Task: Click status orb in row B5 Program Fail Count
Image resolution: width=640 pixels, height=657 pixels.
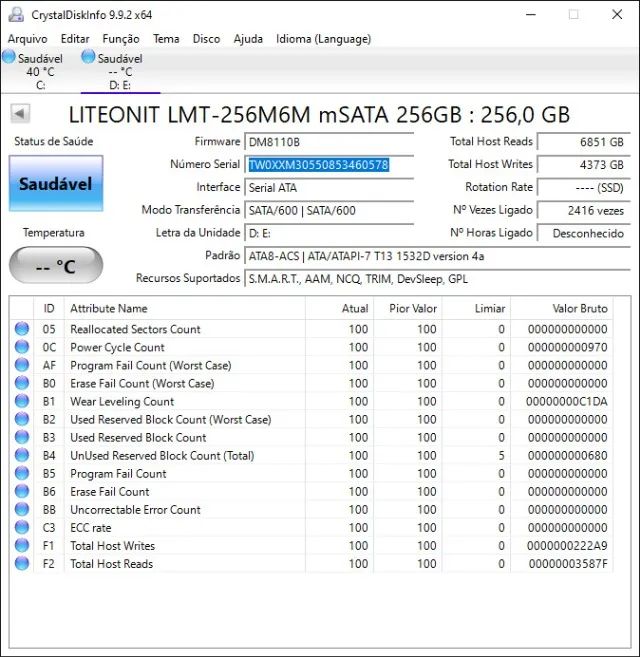Action: click(22, 473)
